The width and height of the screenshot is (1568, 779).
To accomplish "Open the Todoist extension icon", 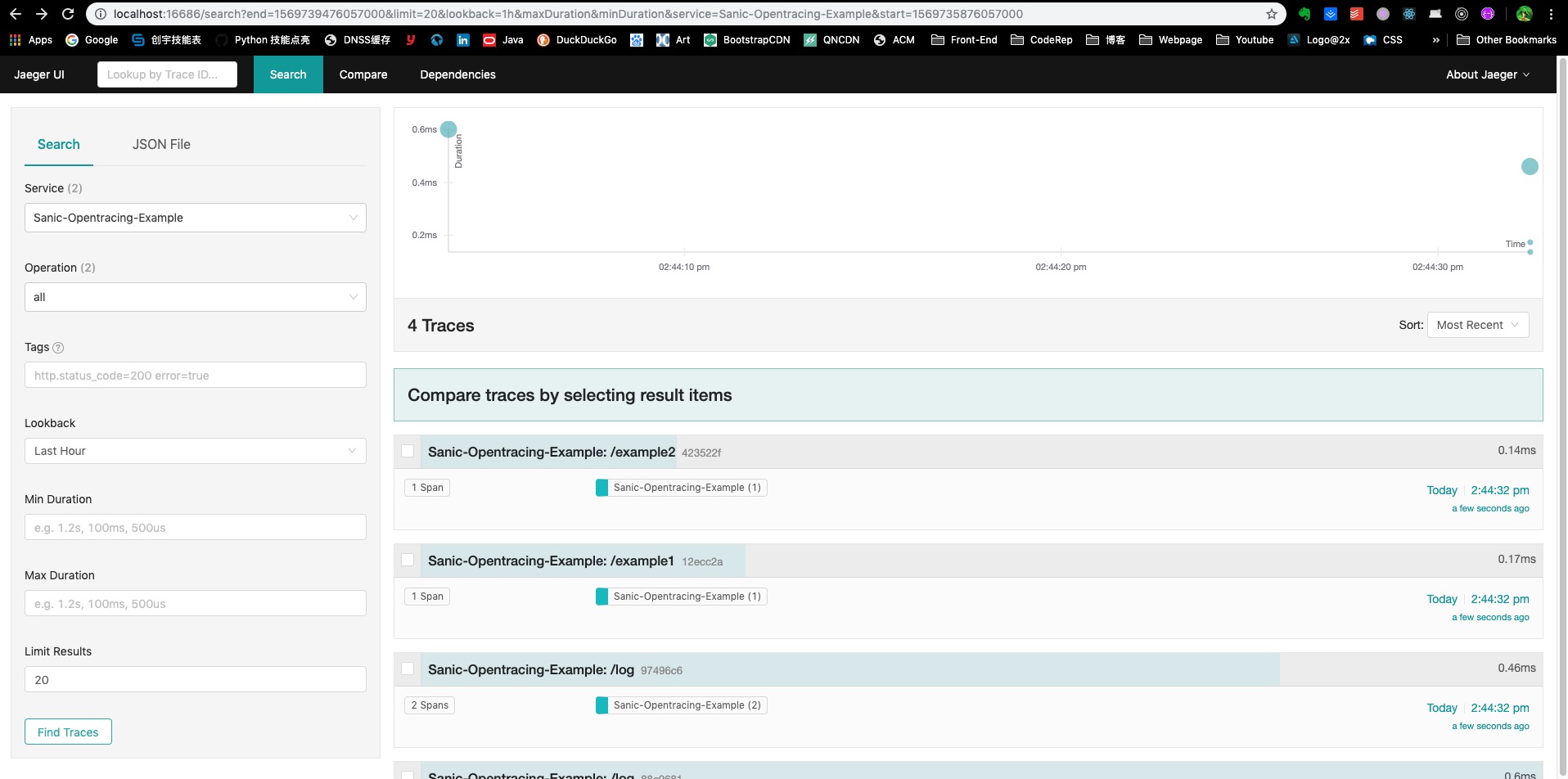I will point(1357,14).
